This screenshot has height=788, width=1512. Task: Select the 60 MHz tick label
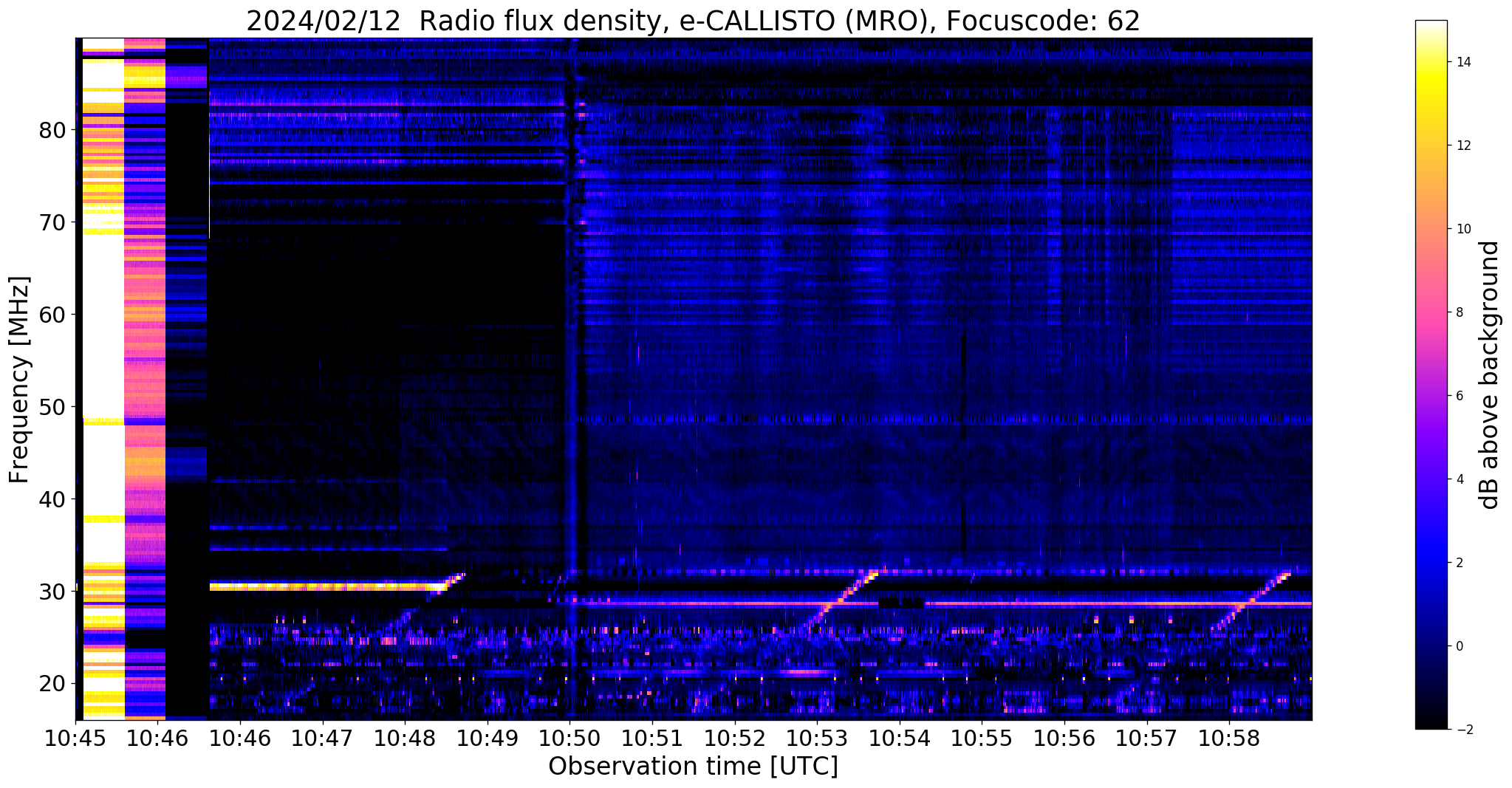pyautogui.click(x=52, y=315)
